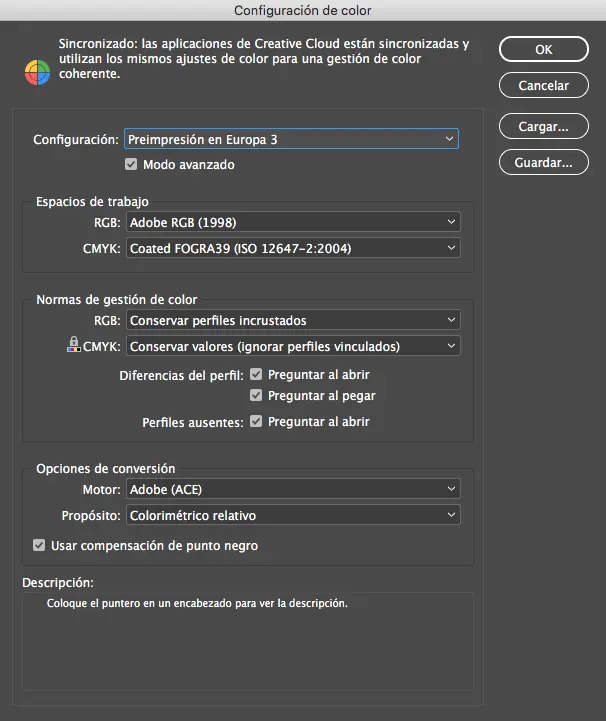Screen dimensions: 606x721
Task: Expand the Propósito Colorimétrico relativo dropdown
Action: tap(293, 515)
